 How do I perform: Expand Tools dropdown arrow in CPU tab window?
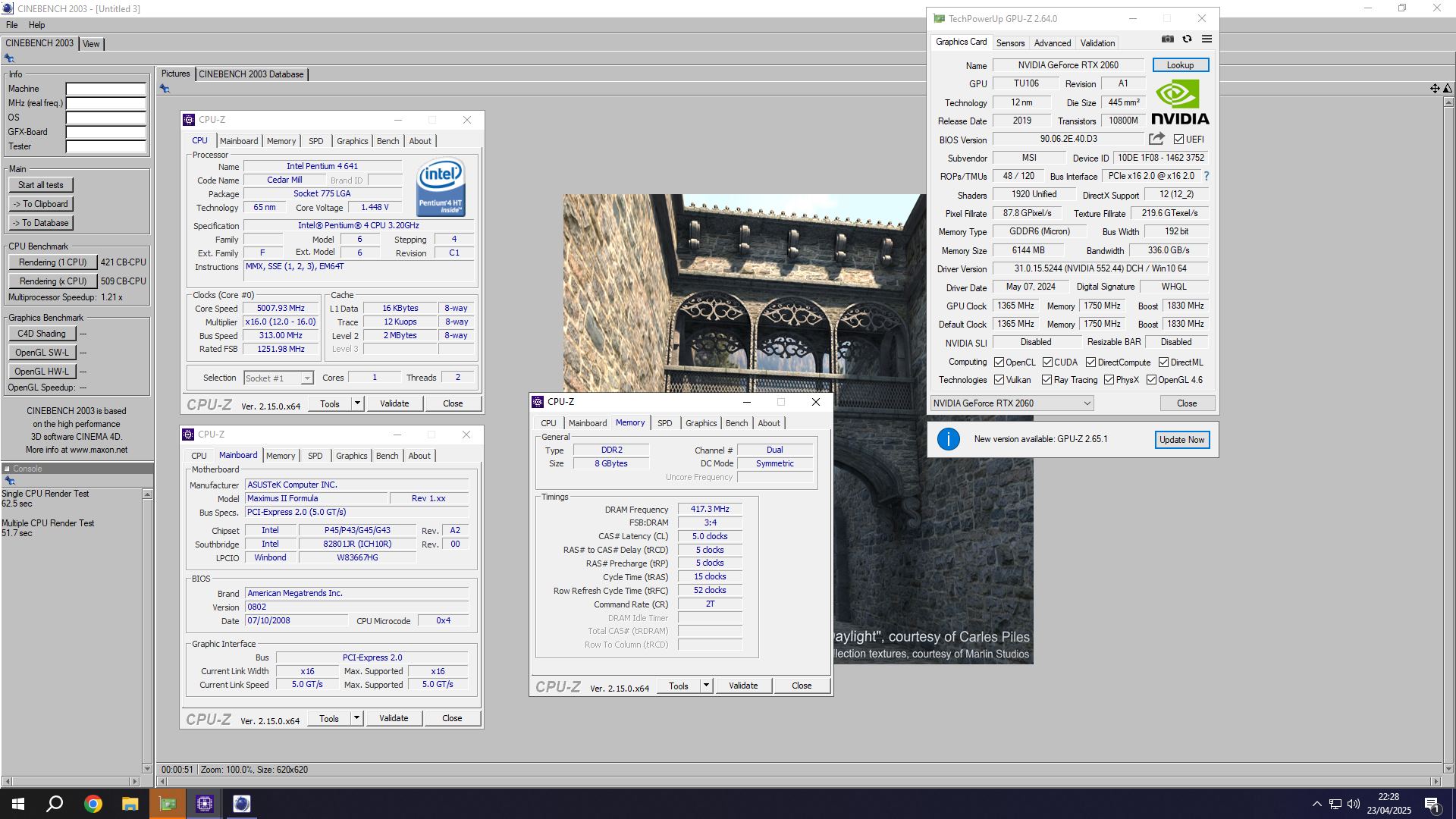357,403
